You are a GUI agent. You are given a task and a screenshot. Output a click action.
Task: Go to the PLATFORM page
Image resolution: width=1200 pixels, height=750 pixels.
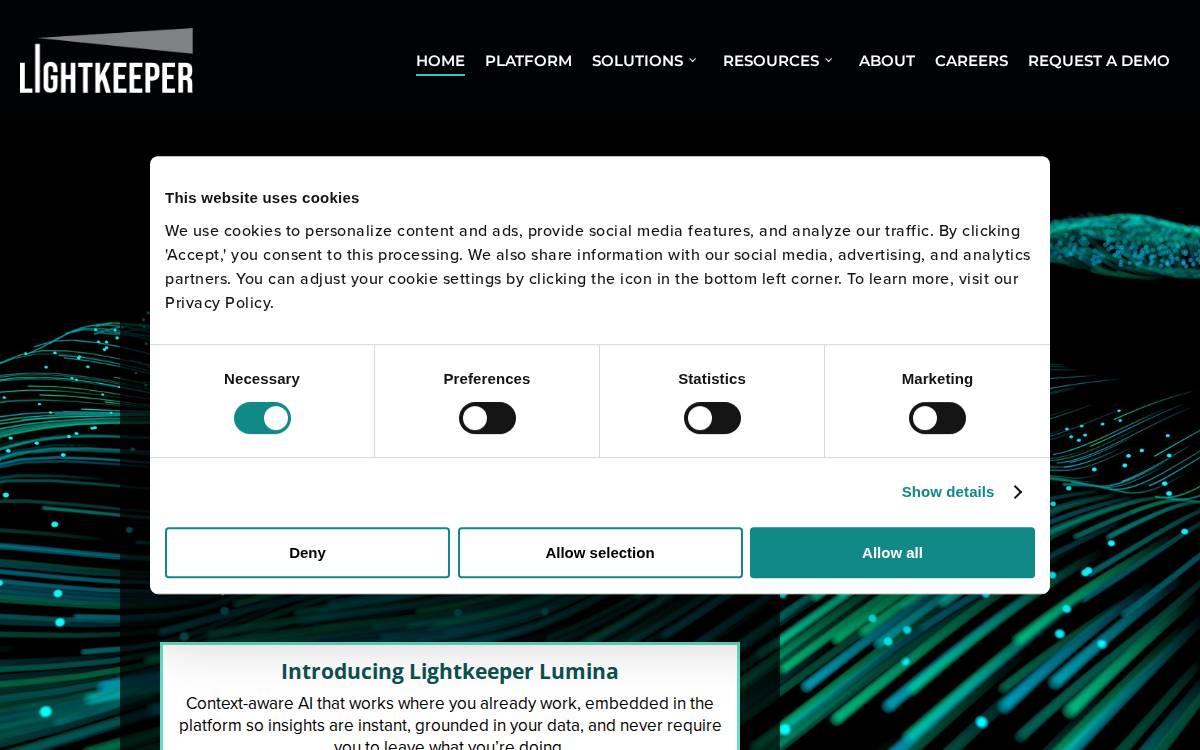coord(528,61)
